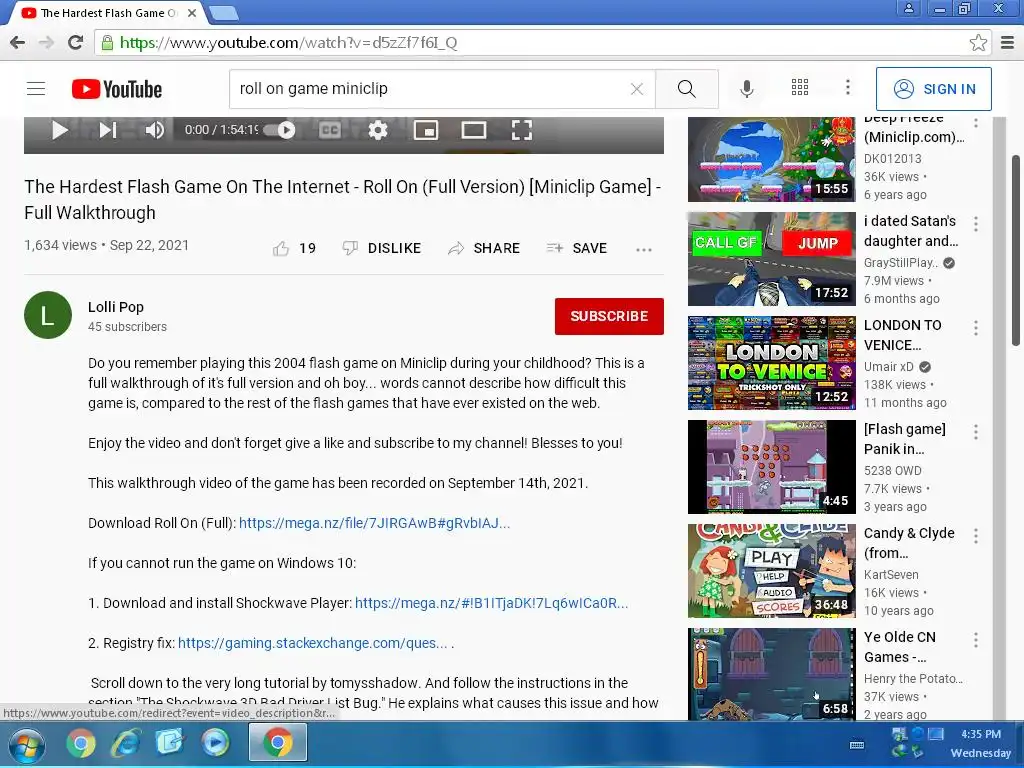Open the Shockwave Player mega.nz link
The height and width of the screenshot is (768, 1024).
[x=491, y=603]
